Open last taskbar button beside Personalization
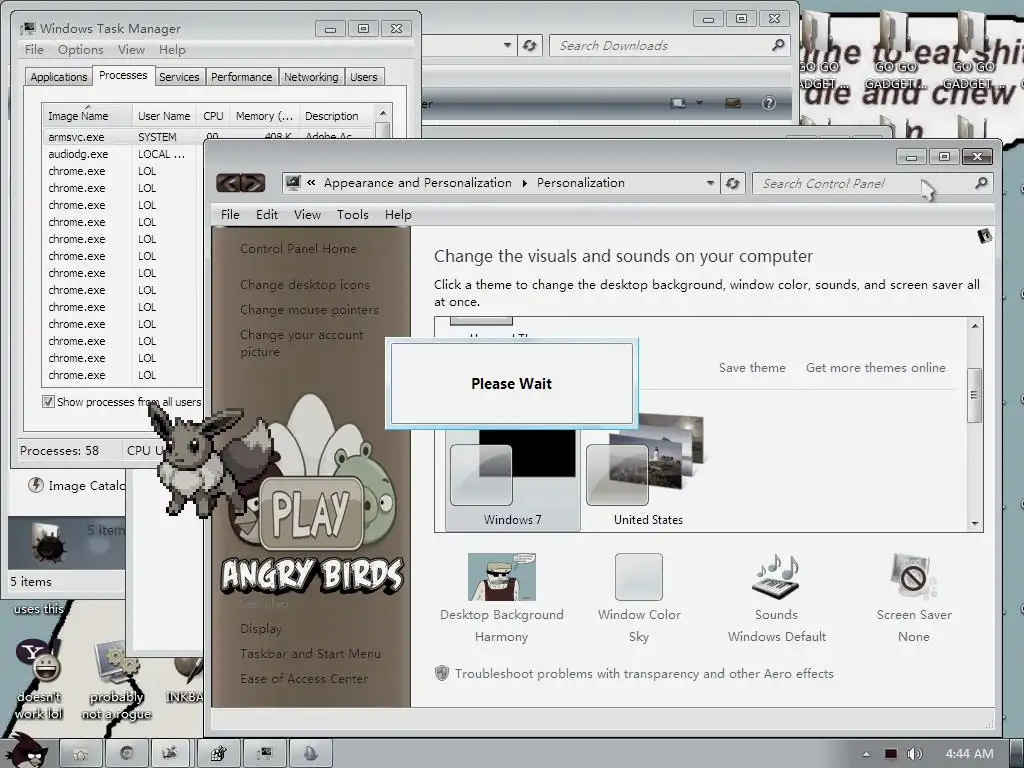 click(310, 753)
